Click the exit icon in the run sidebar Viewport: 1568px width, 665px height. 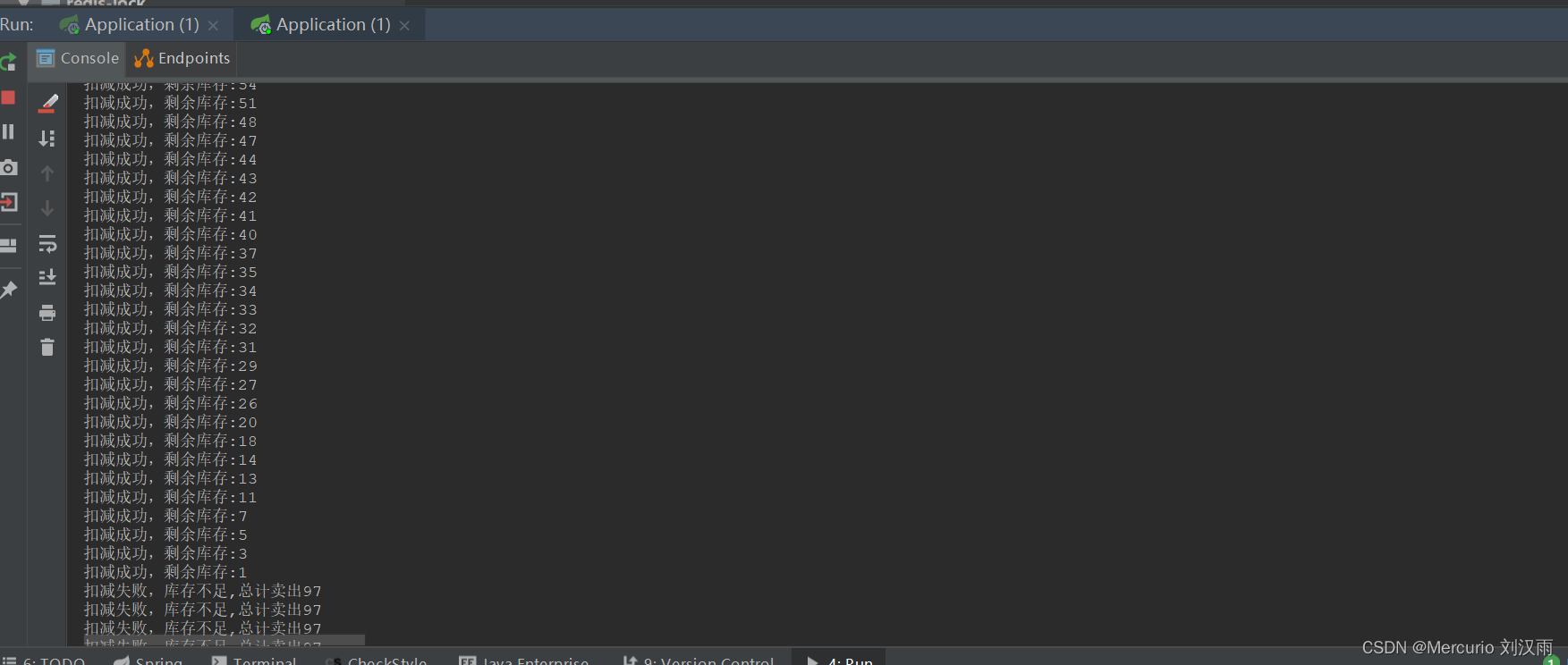coord(8,202)
